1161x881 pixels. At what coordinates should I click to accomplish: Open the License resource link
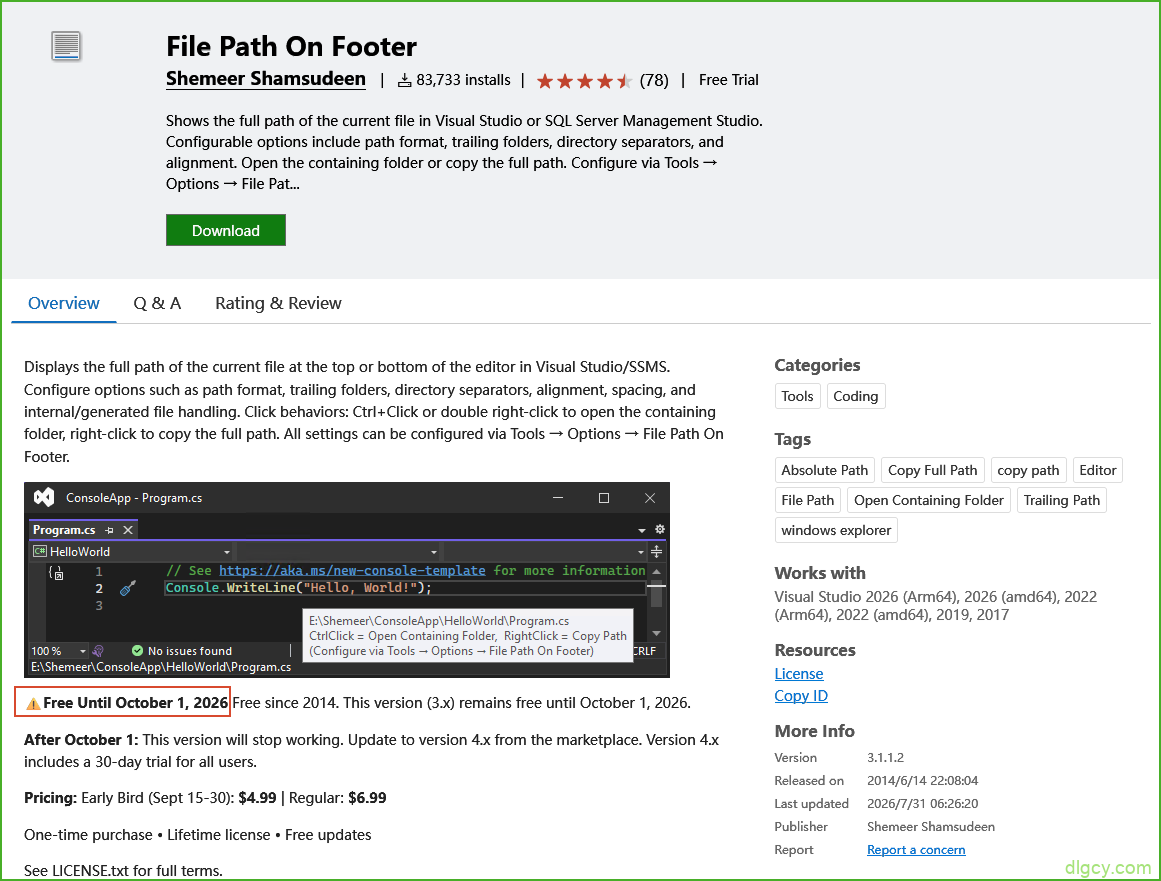(799, 674)
